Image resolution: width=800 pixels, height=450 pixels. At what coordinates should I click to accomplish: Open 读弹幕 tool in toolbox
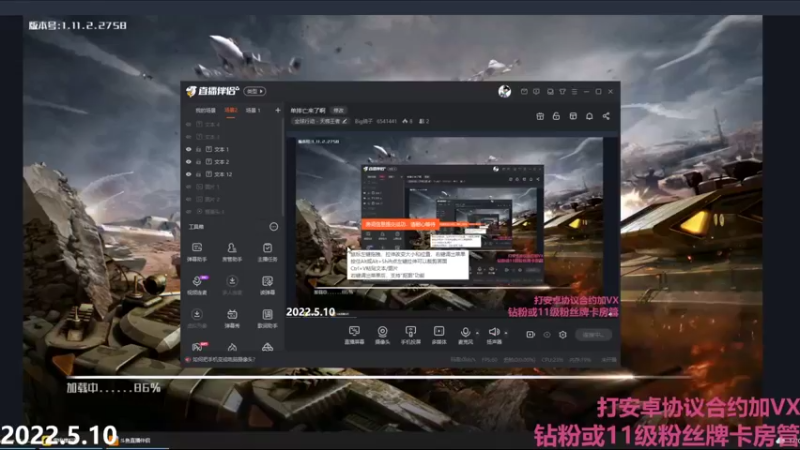click(x=267, y=285)
